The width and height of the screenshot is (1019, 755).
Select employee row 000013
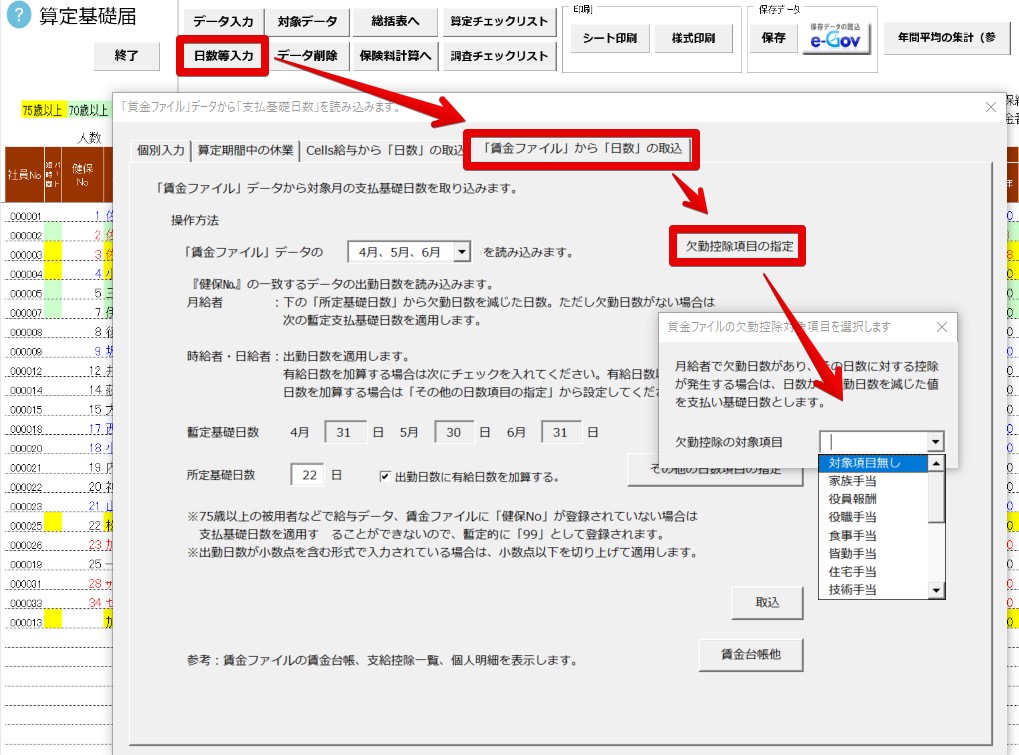[58, 622]
